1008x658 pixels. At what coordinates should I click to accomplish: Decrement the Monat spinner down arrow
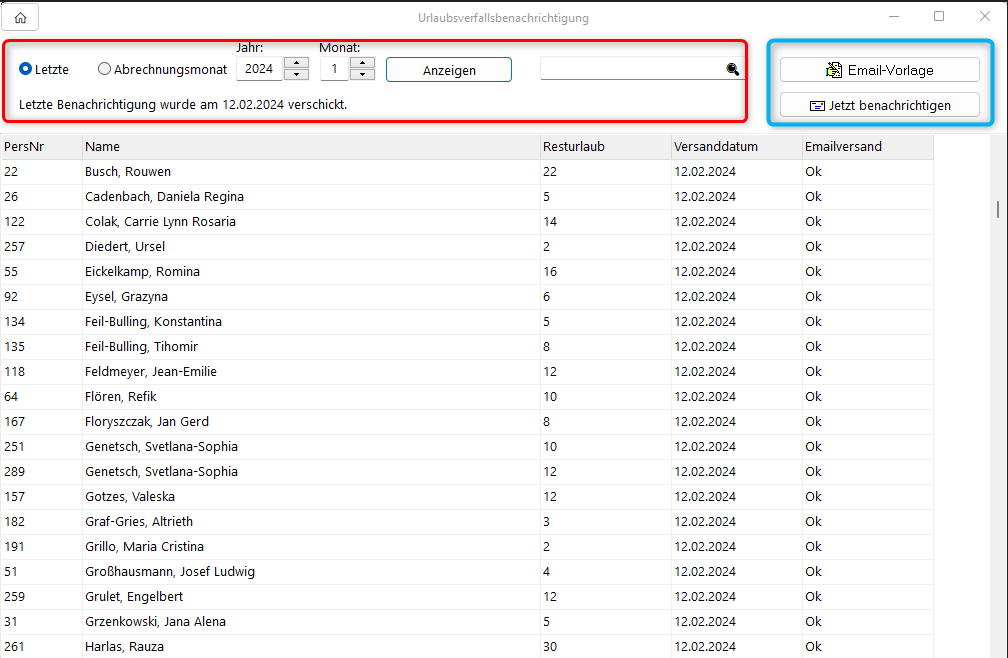362,75
